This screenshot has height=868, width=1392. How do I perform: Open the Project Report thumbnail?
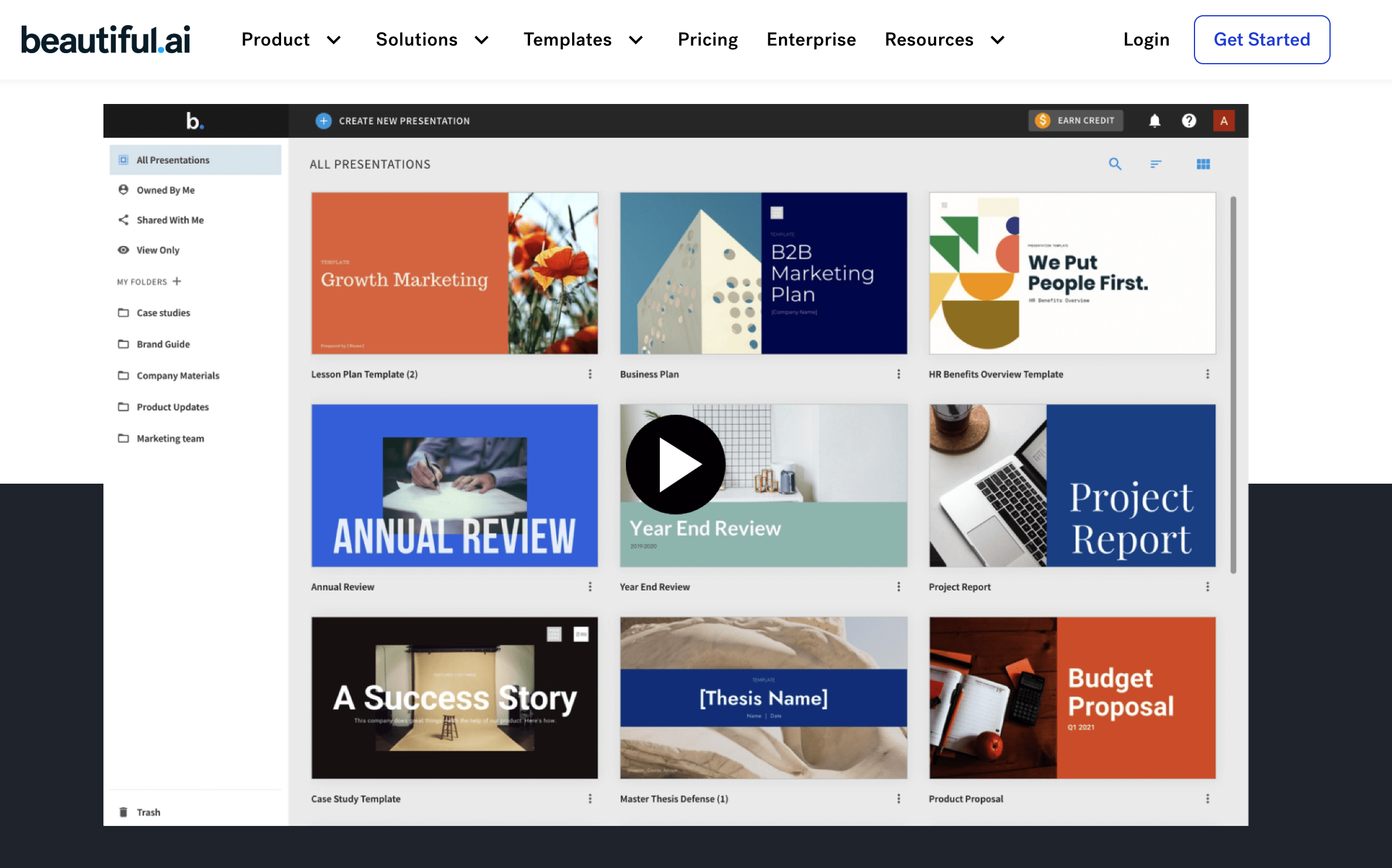[x=1072, y=485]
